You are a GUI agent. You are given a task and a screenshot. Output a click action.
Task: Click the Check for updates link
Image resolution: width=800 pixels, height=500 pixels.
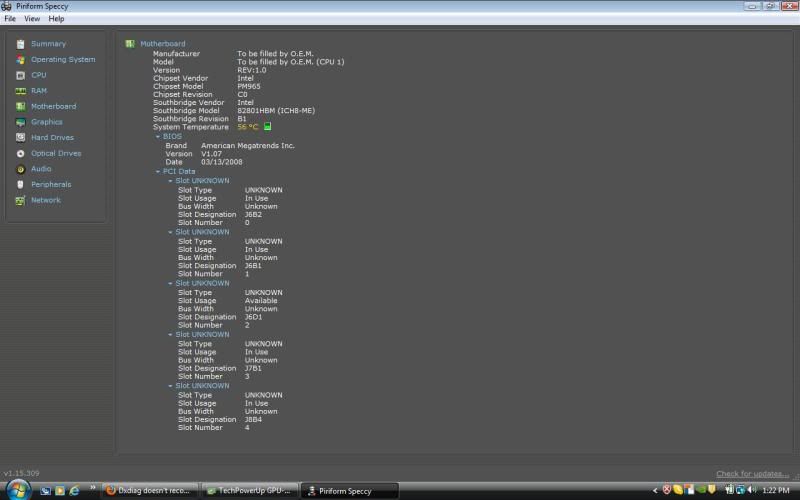tap(752, 474)
